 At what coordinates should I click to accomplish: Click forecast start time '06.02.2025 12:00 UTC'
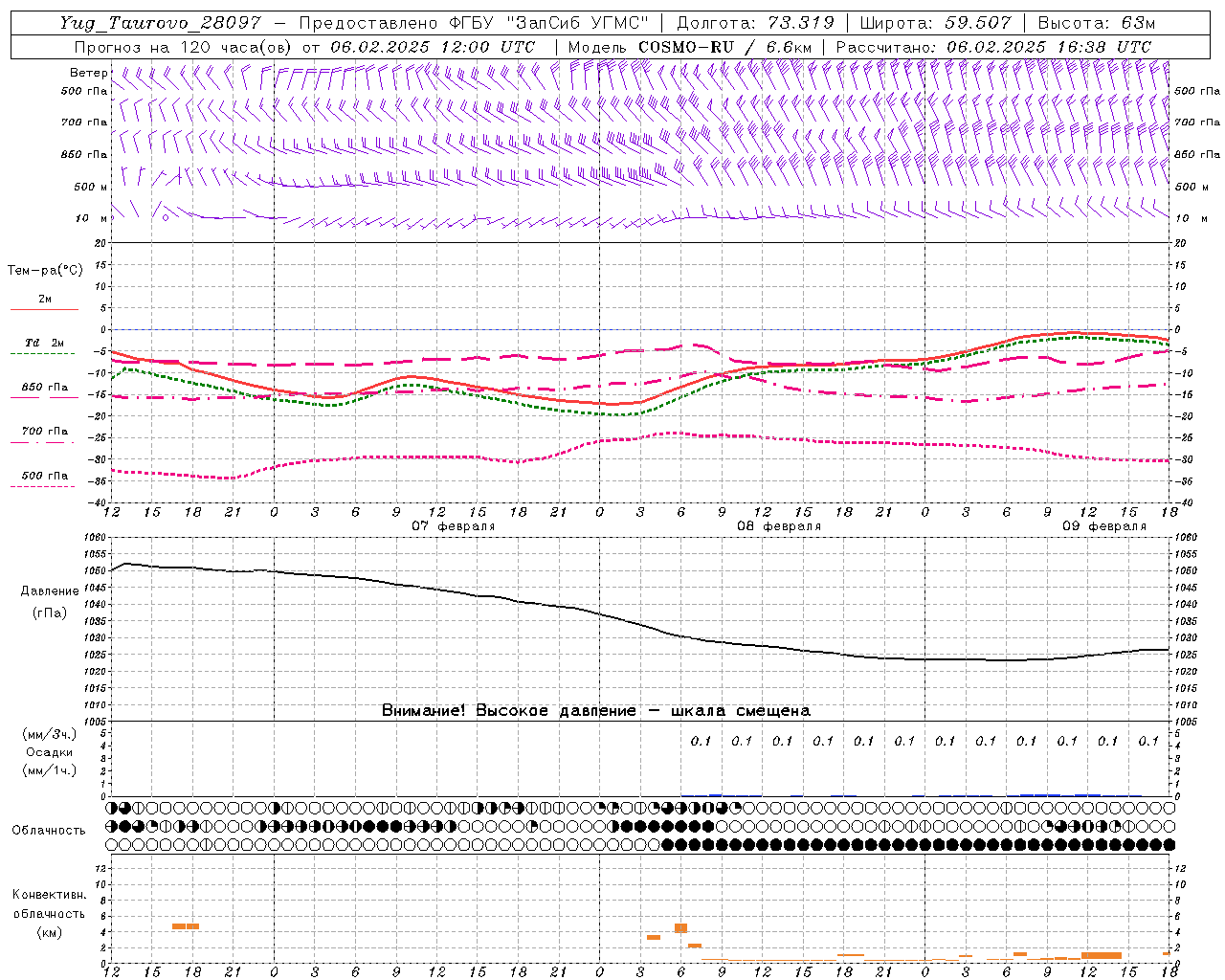tap(433, 47)
